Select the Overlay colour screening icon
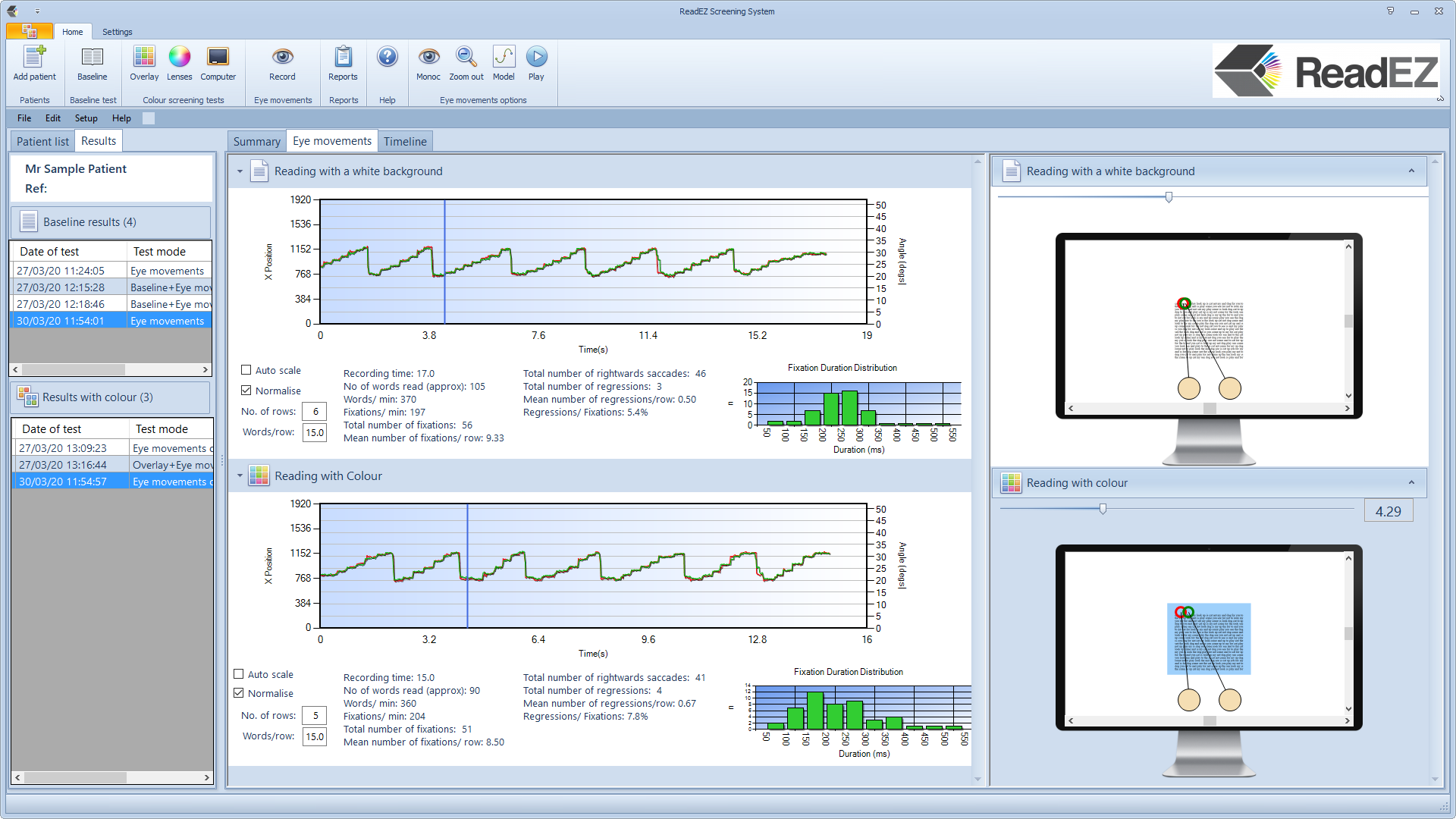1456x819 pixels. point(144,58)
